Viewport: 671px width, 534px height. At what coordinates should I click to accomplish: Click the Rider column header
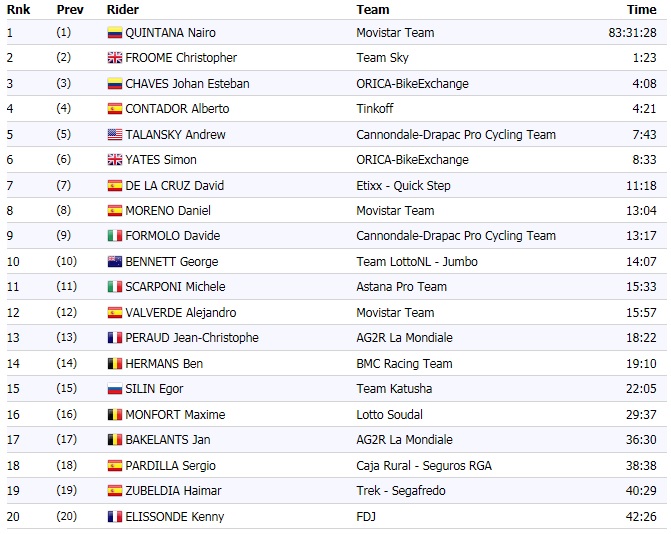(123, 10)
